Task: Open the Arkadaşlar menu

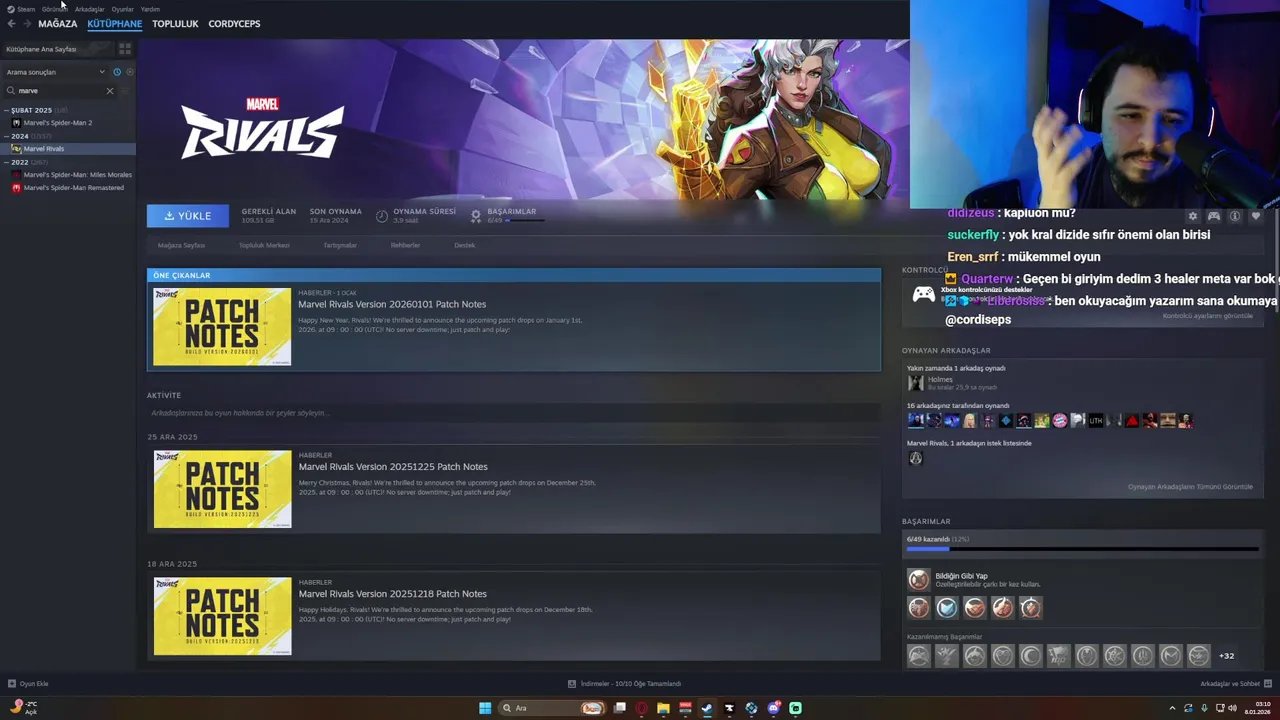Action: pyautogui.click(x=89, y=9)
